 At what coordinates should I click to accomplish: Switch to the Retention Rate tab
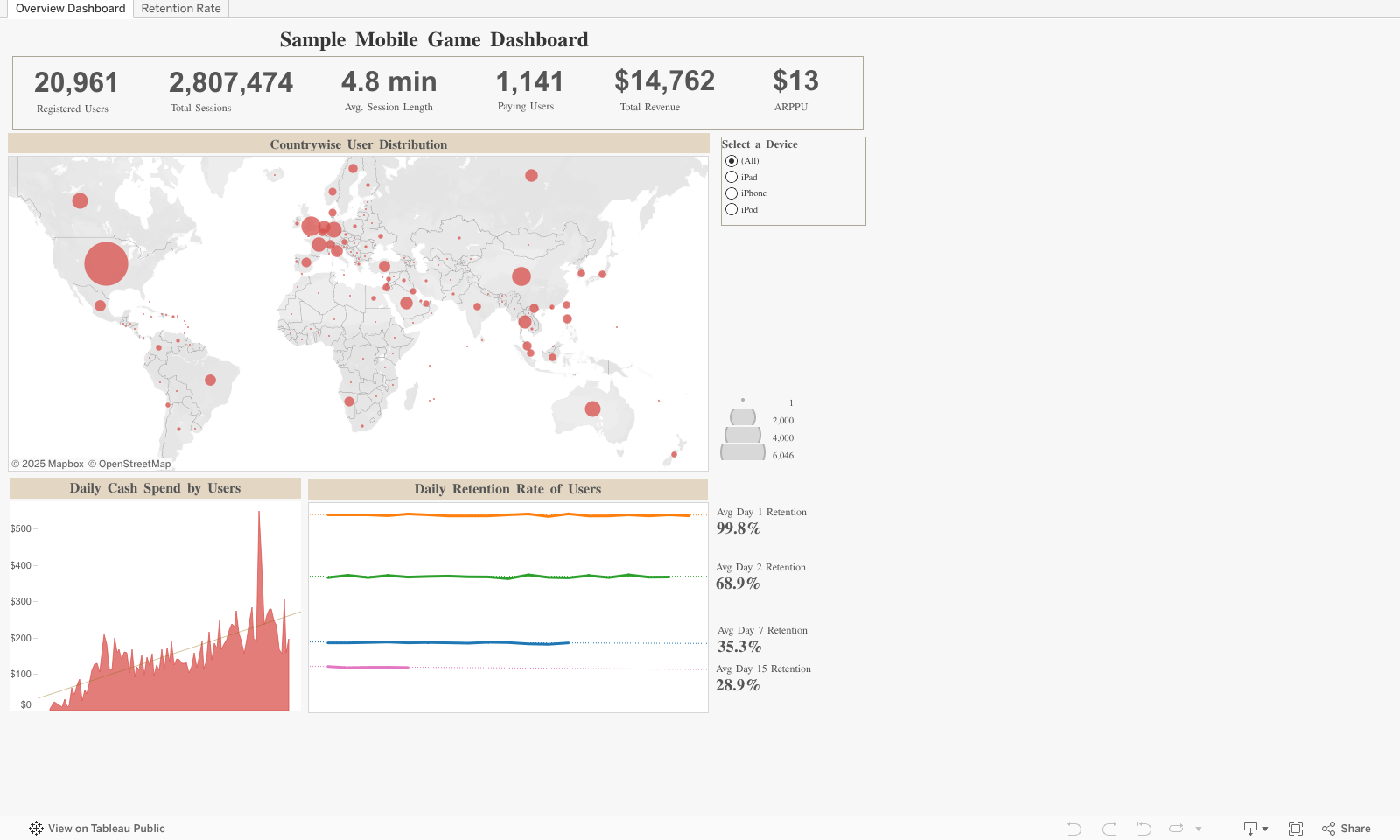[181, 9]
